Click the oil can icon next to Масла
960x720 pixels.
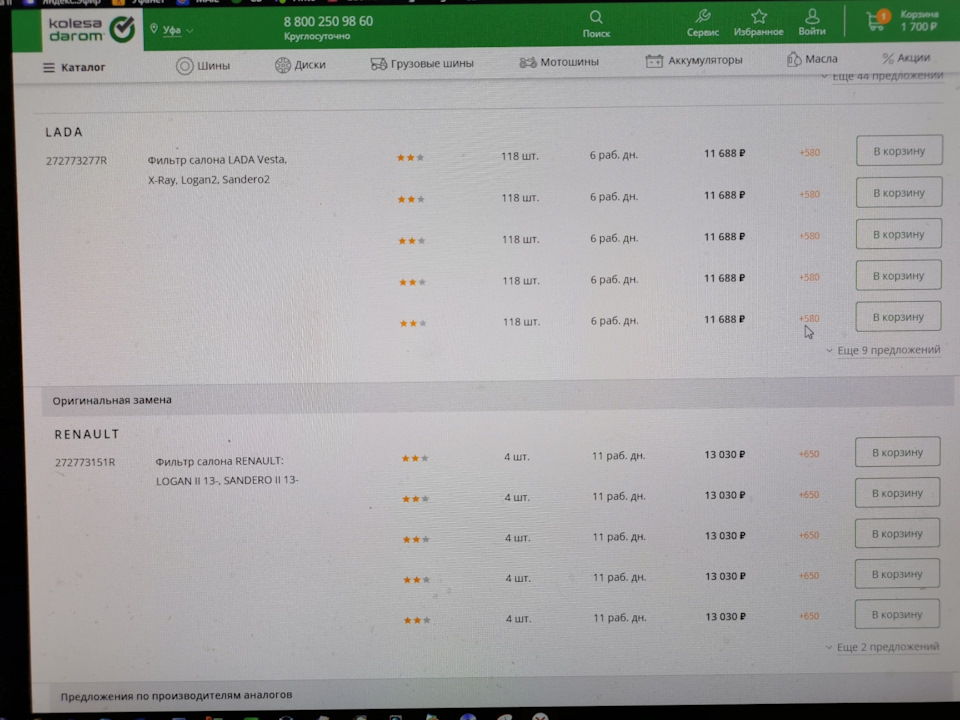tap(793, 59)
